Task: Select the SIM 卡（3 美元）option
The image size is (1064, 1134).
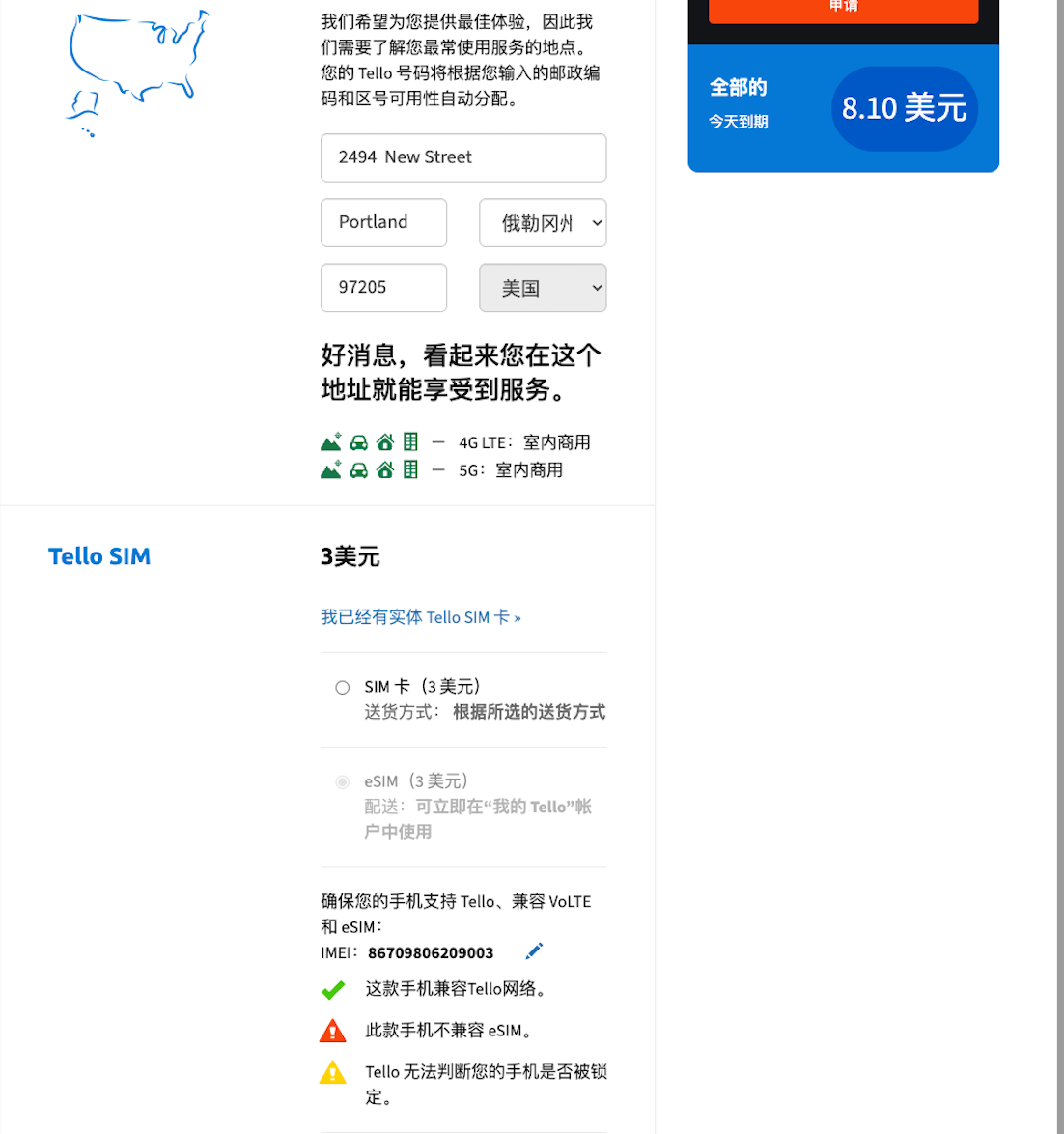Action: click(x=342, y=687)
